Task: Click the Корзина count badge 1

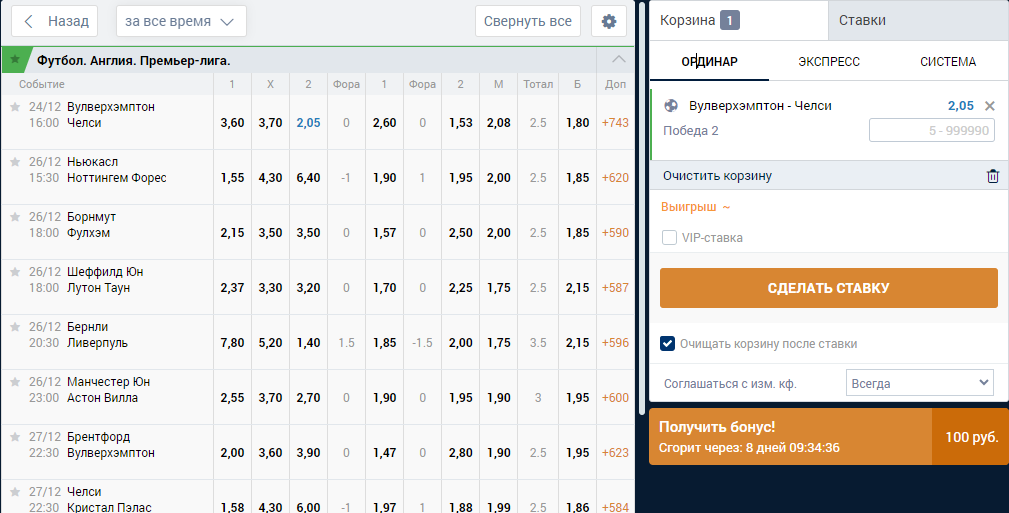Action: click(729, 21)
